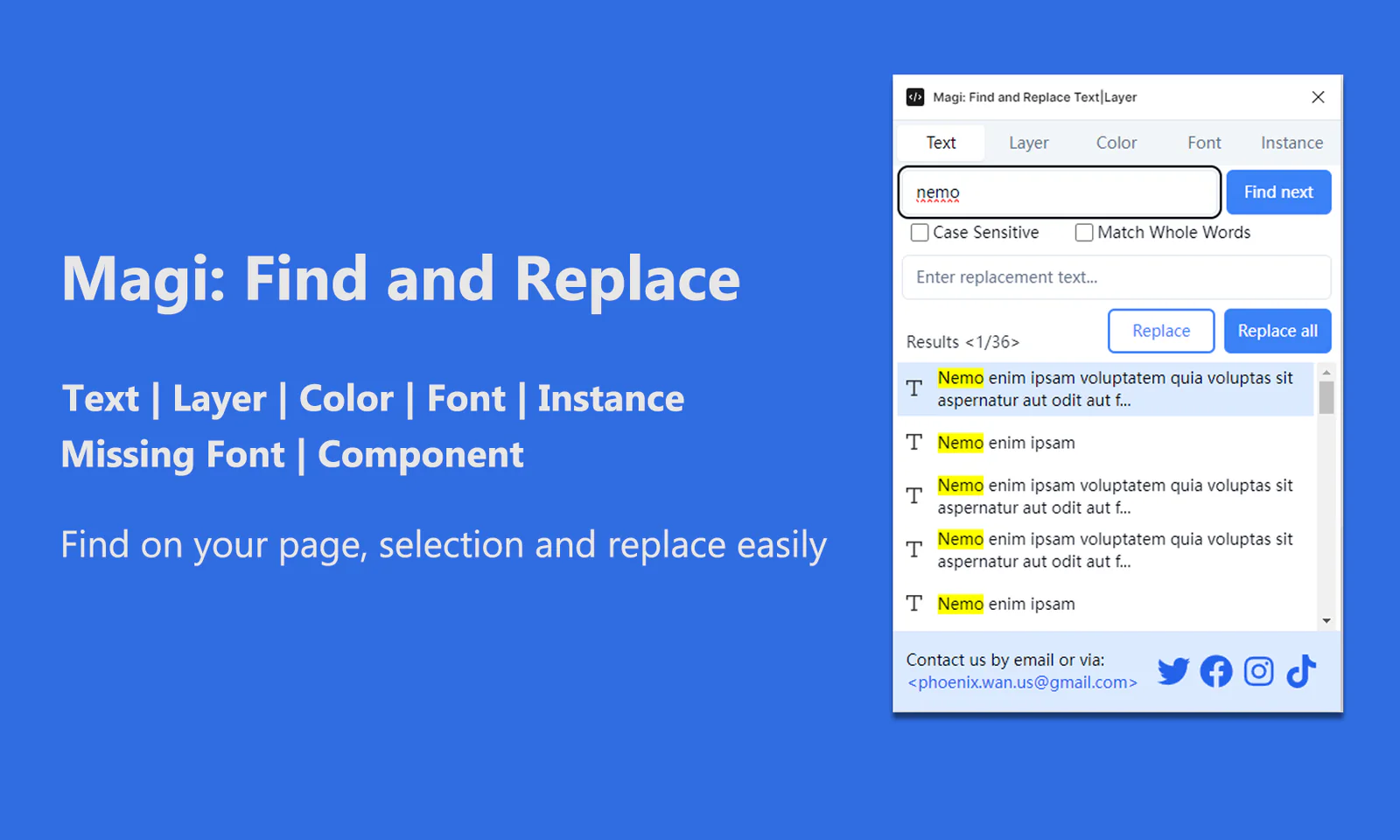Click the results scrollbar up arrow
This screenshot has height=840, width=1400.
pos(1326,373)
